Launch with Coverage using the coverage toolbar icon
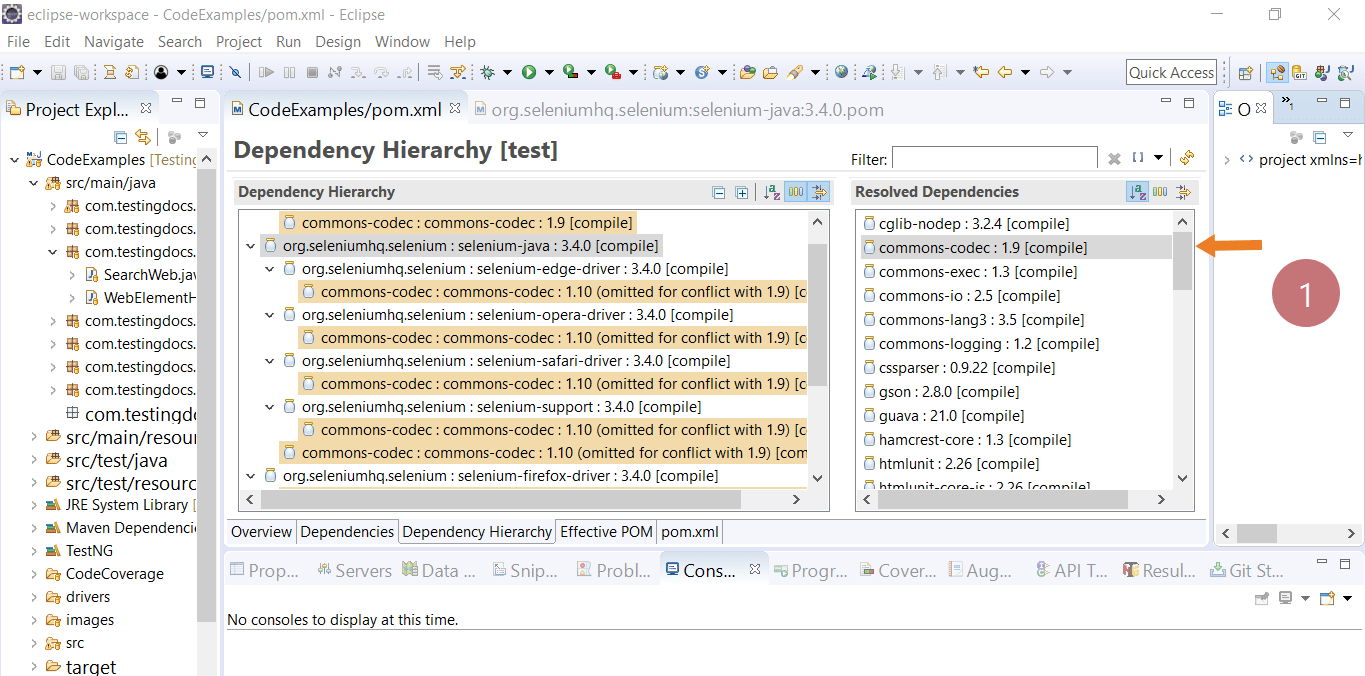 tap(571, 72)
